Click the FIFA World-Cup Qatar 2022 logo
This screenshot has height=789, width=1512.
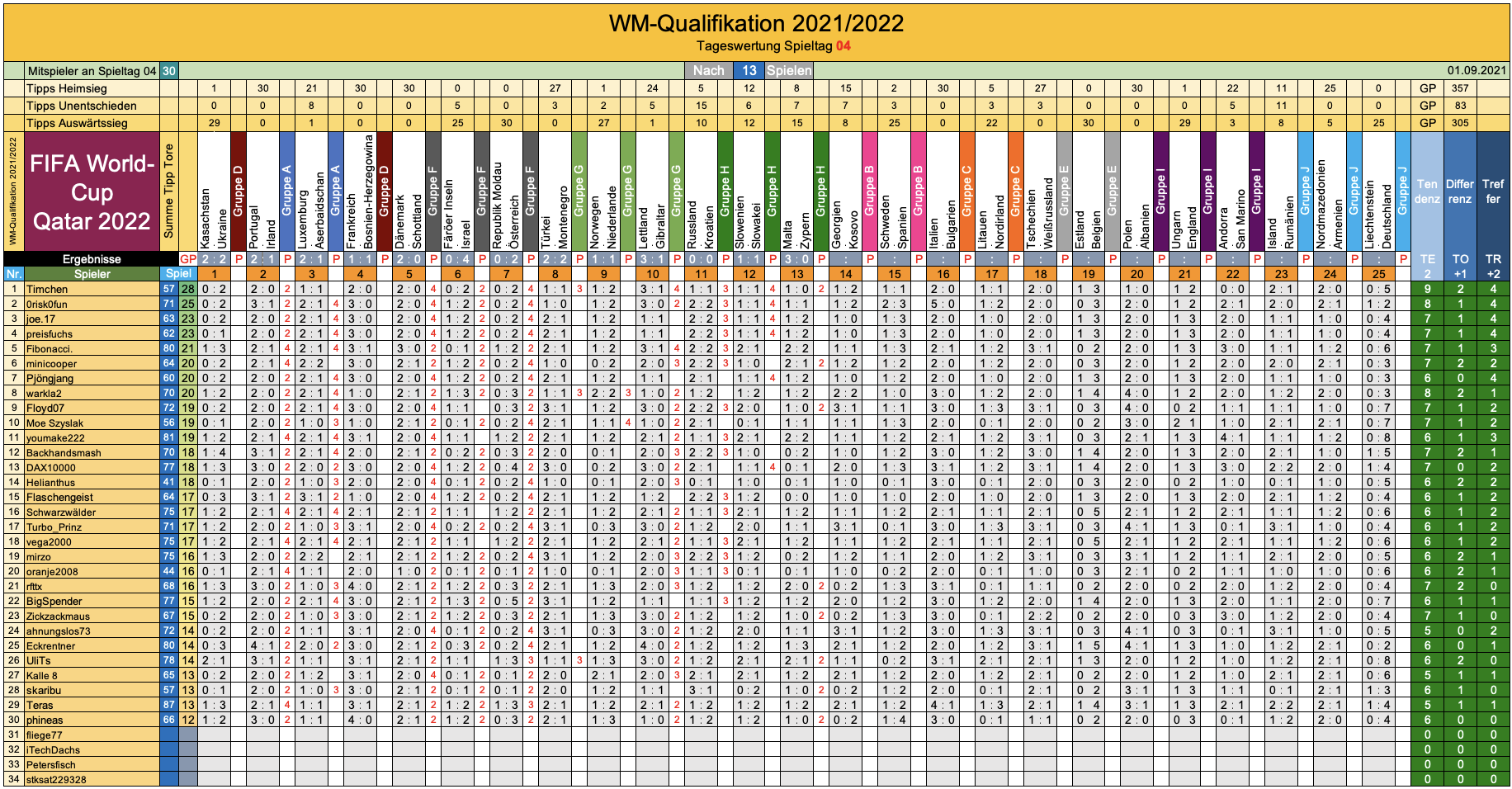[x=92, y=191]
